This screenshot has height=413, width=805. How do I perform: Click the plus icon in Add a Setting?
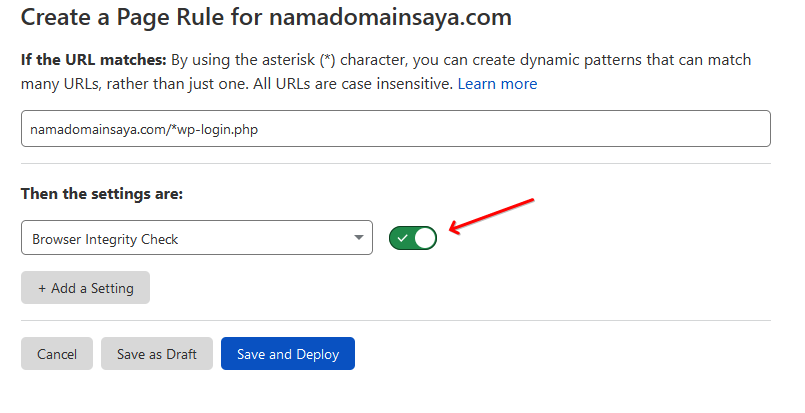[42, 288]
